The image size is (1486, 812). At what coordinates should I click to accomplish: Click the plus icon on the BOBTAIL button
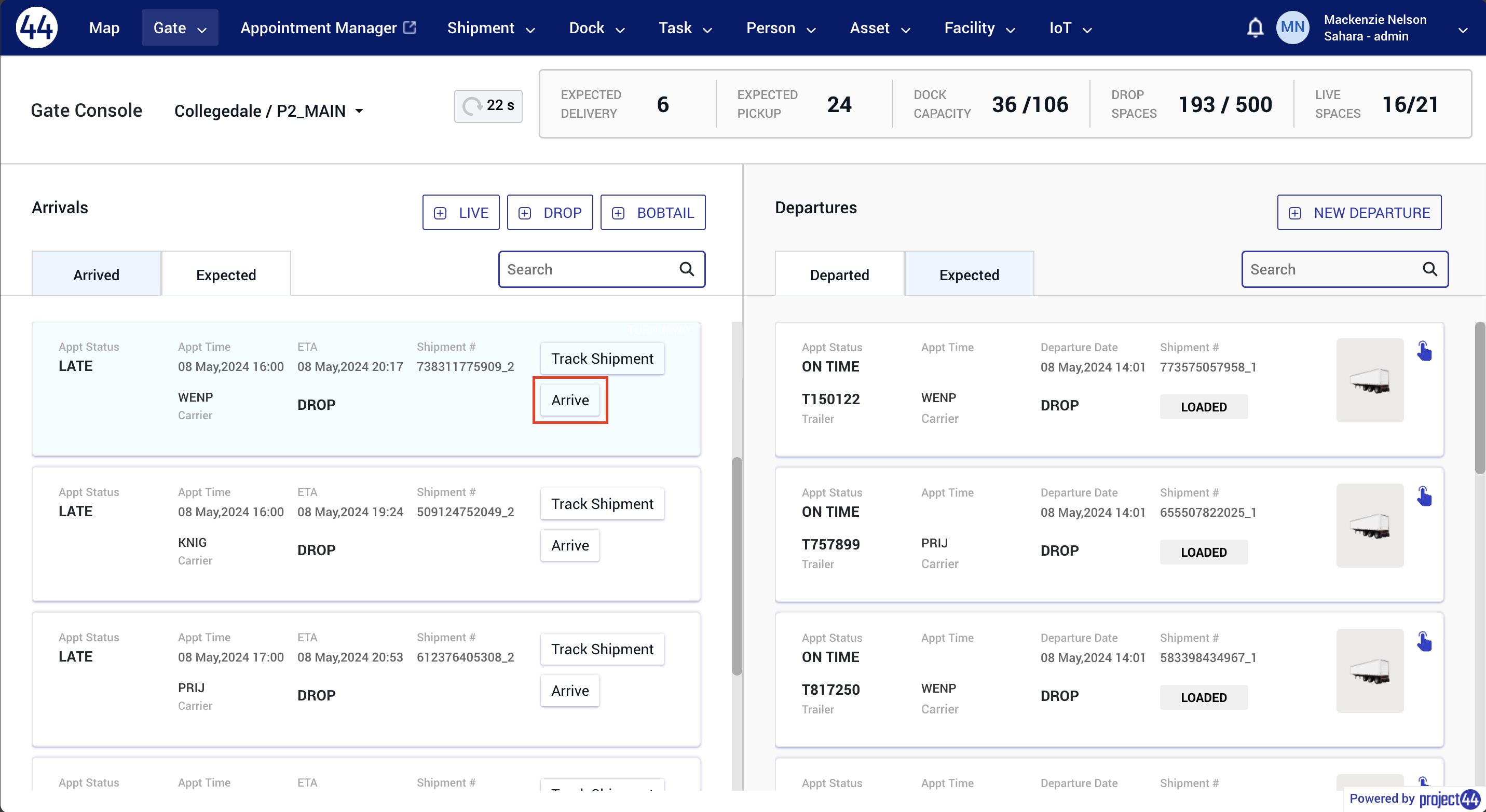pyautogui.click(x=618, y=213)
